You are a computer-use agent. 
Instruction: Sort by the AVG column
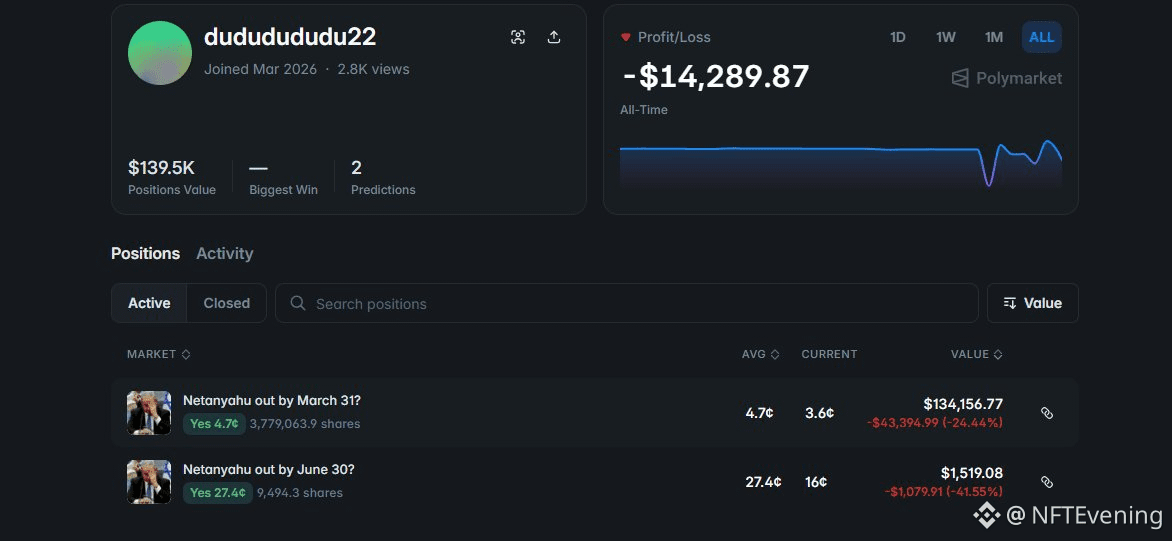pos(760,354)
